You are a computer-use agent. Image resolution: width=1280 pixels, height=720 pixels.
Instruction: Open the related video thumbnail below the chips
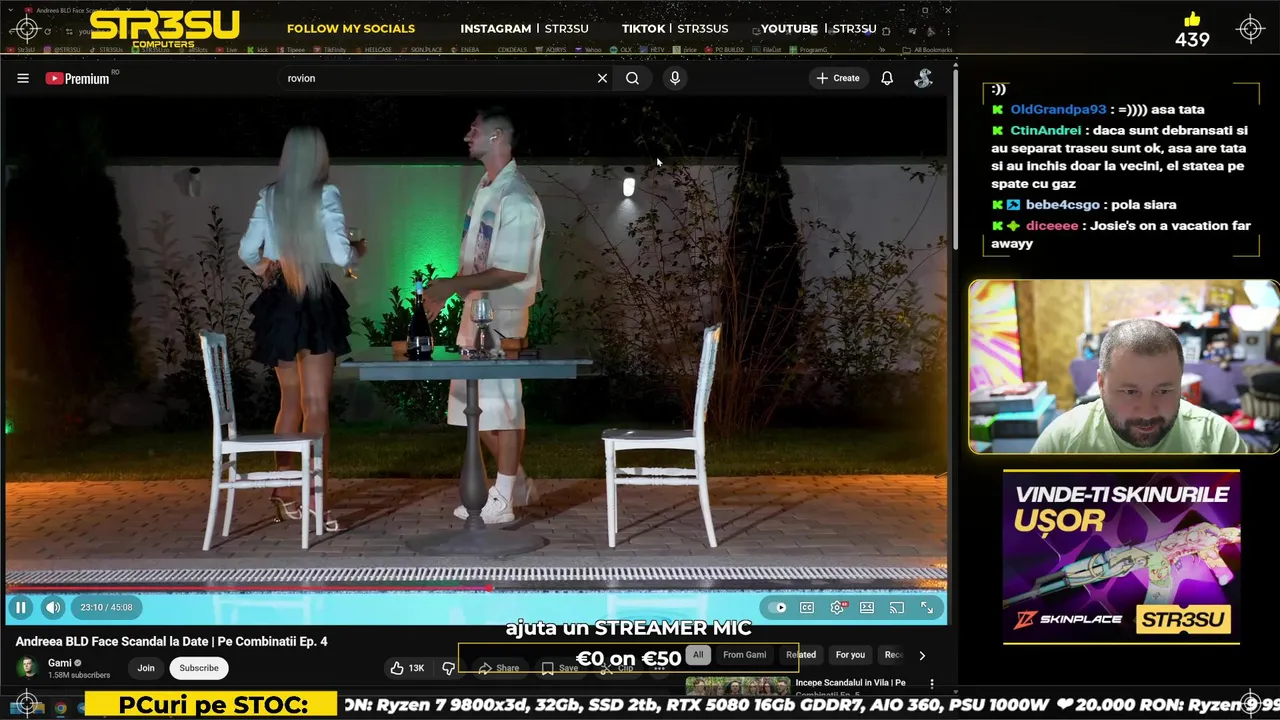(x=737, y=686)
